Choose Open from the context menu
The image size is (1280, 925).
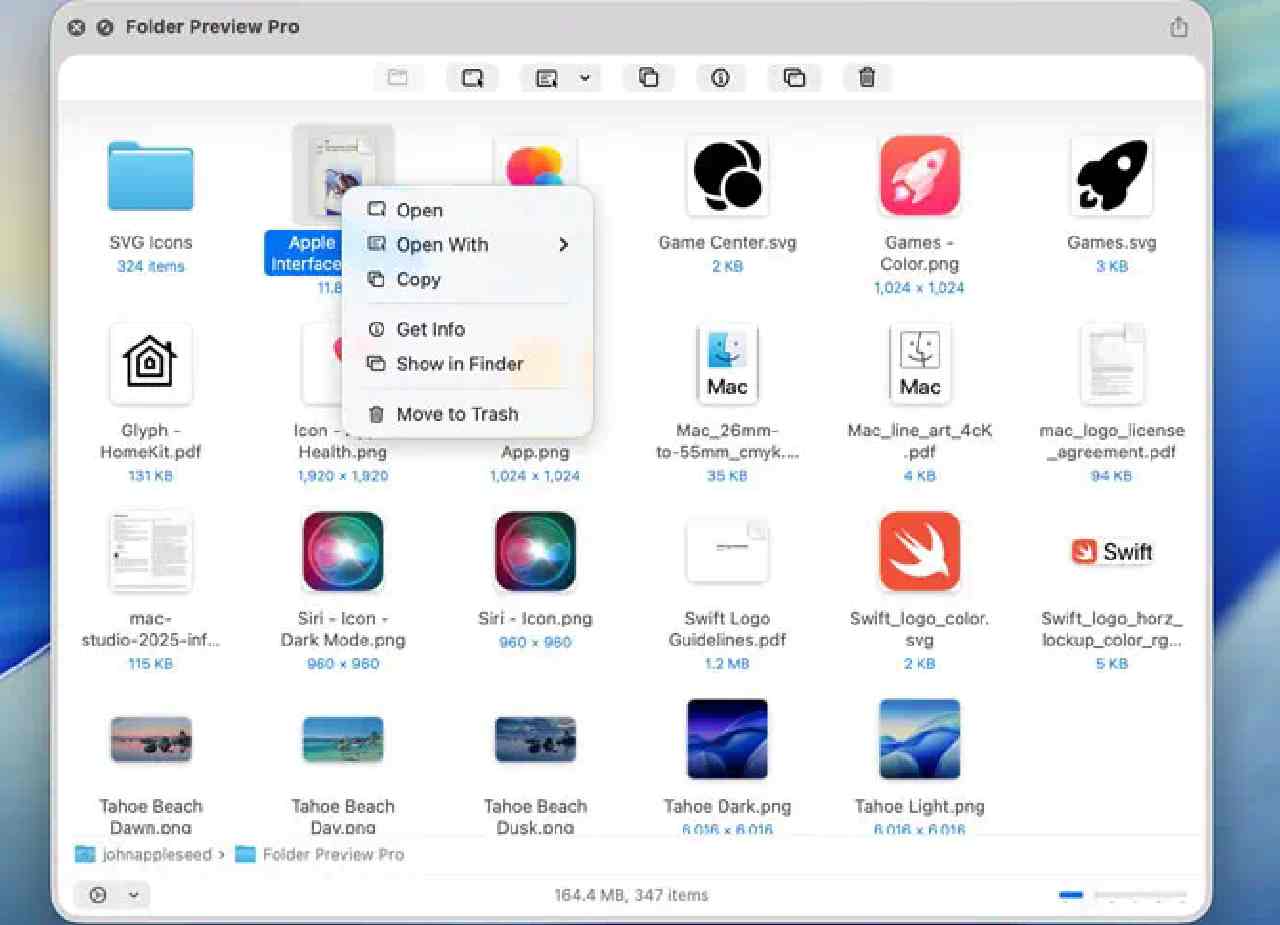(x=467, y=210)
